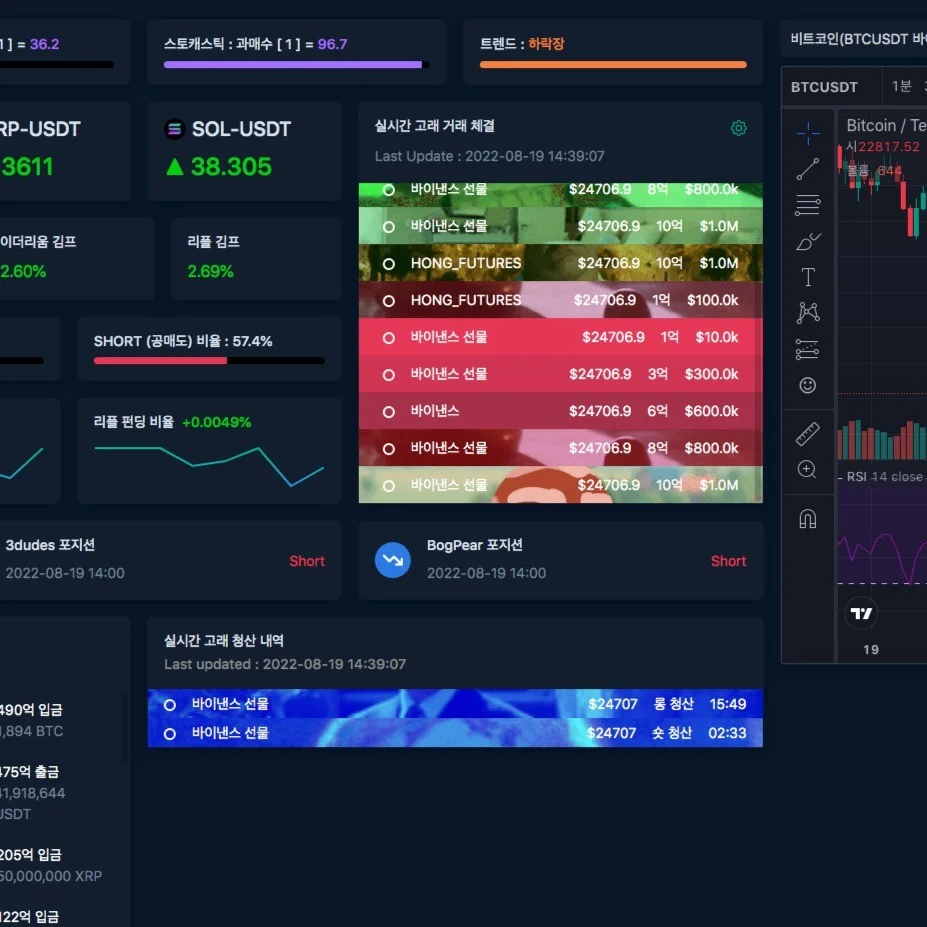Select the text annotation tool
Image resolution: width=927 pixels, height=927 pixels.
point(808,277)
